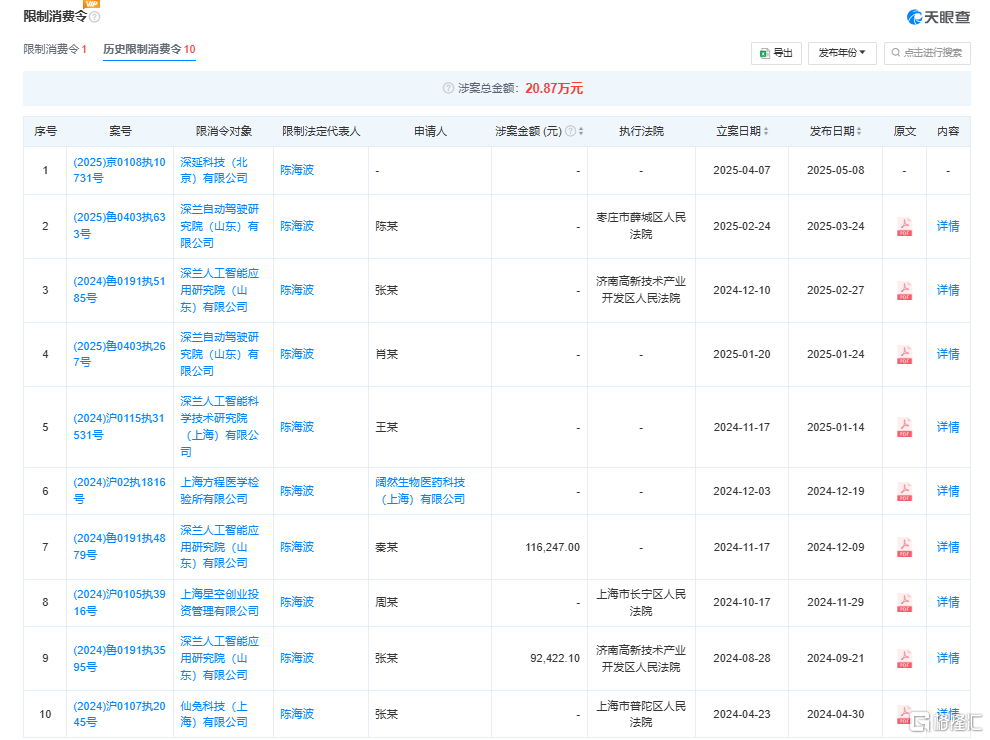Click applicant 周某 in row 8

click(386, 602)
